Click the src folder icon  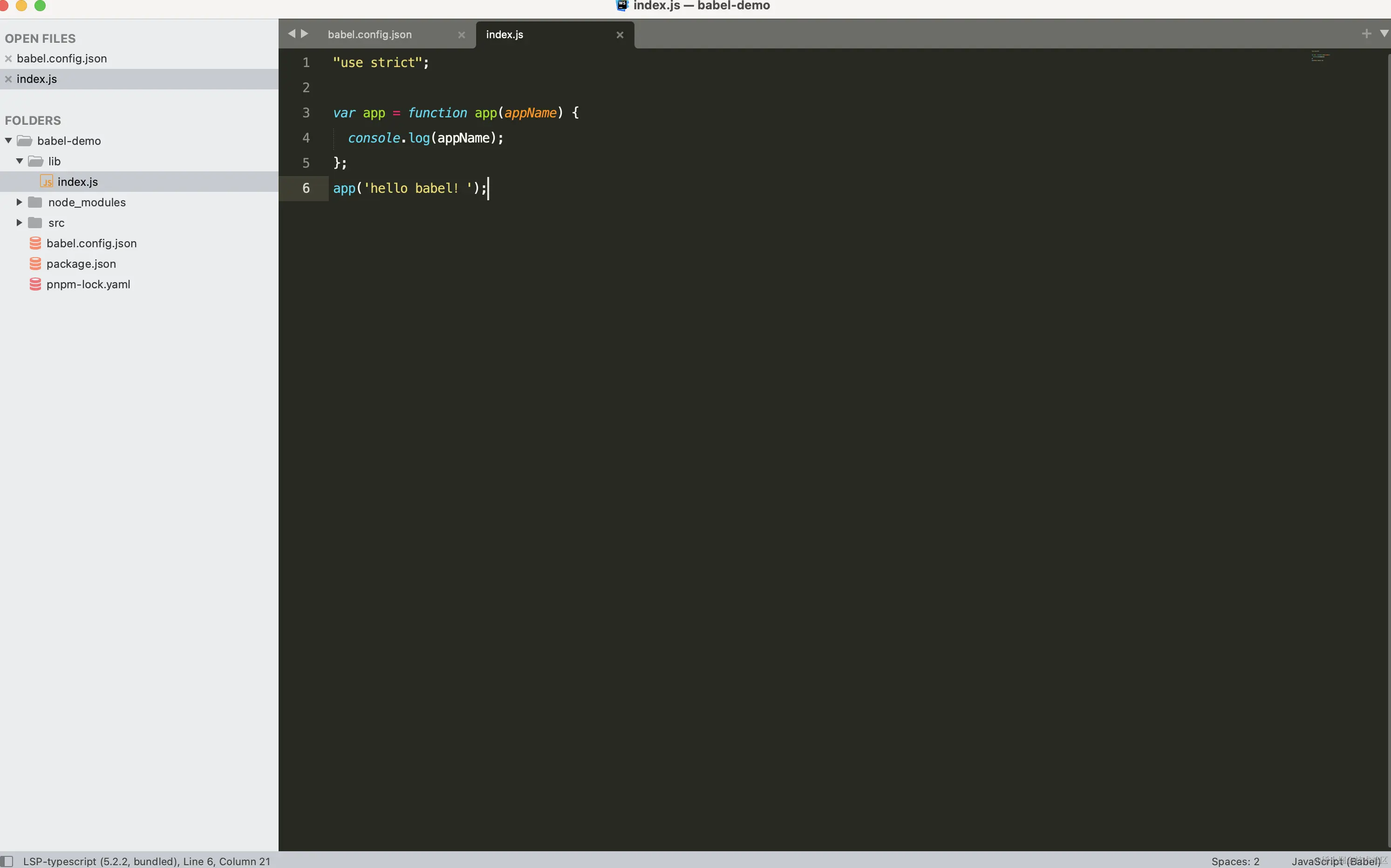click(x=35, y=223)
